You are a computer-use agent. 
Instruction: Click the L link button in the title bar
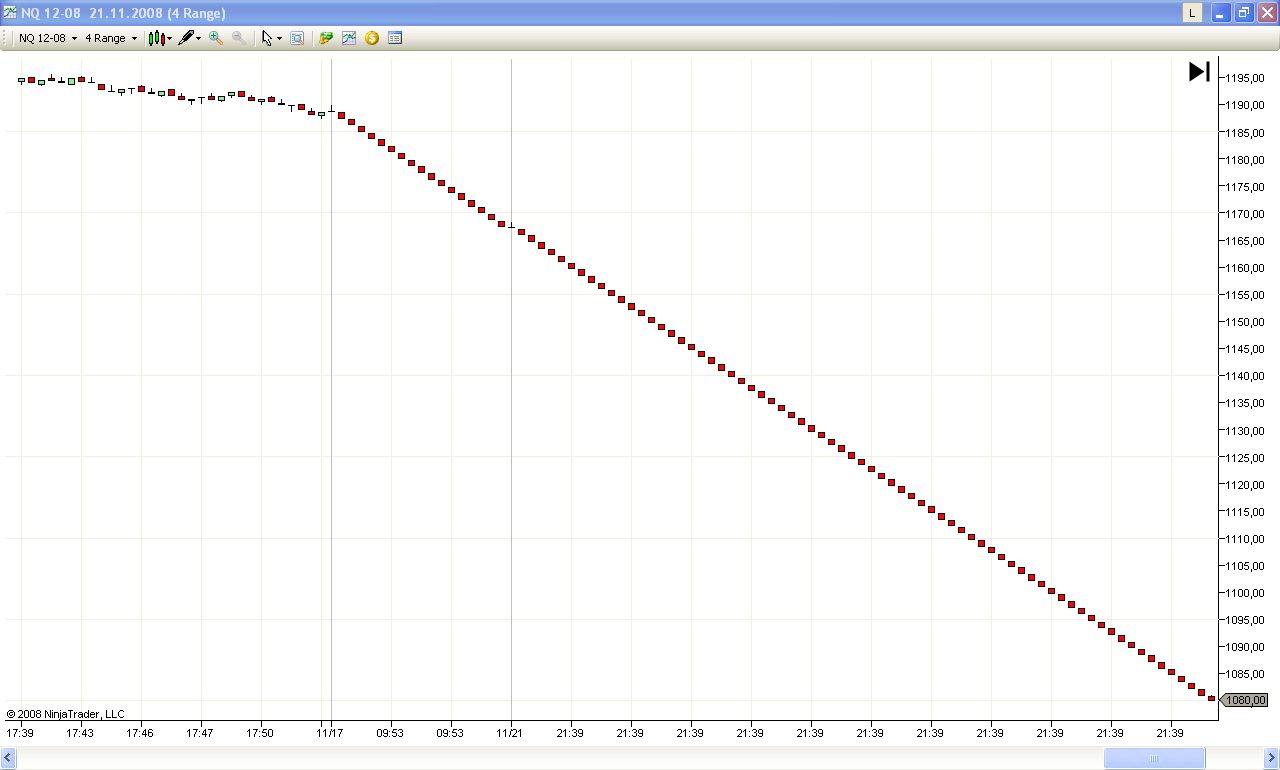coord(1192,13)
